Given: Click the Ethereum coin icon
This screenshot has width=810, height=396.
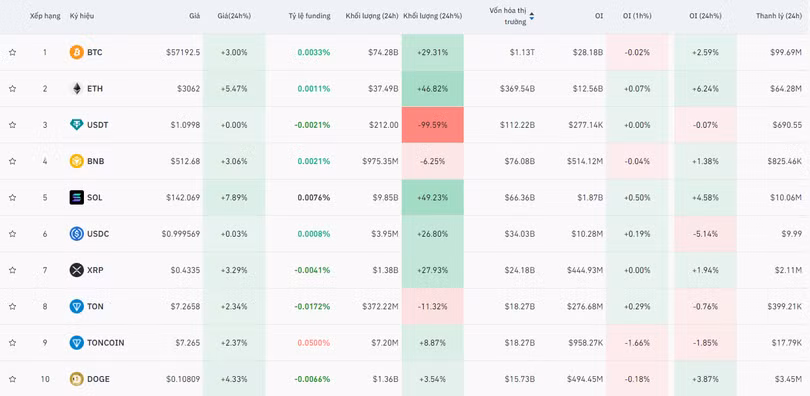Looking at the screenshot, I should click(76, 89).
